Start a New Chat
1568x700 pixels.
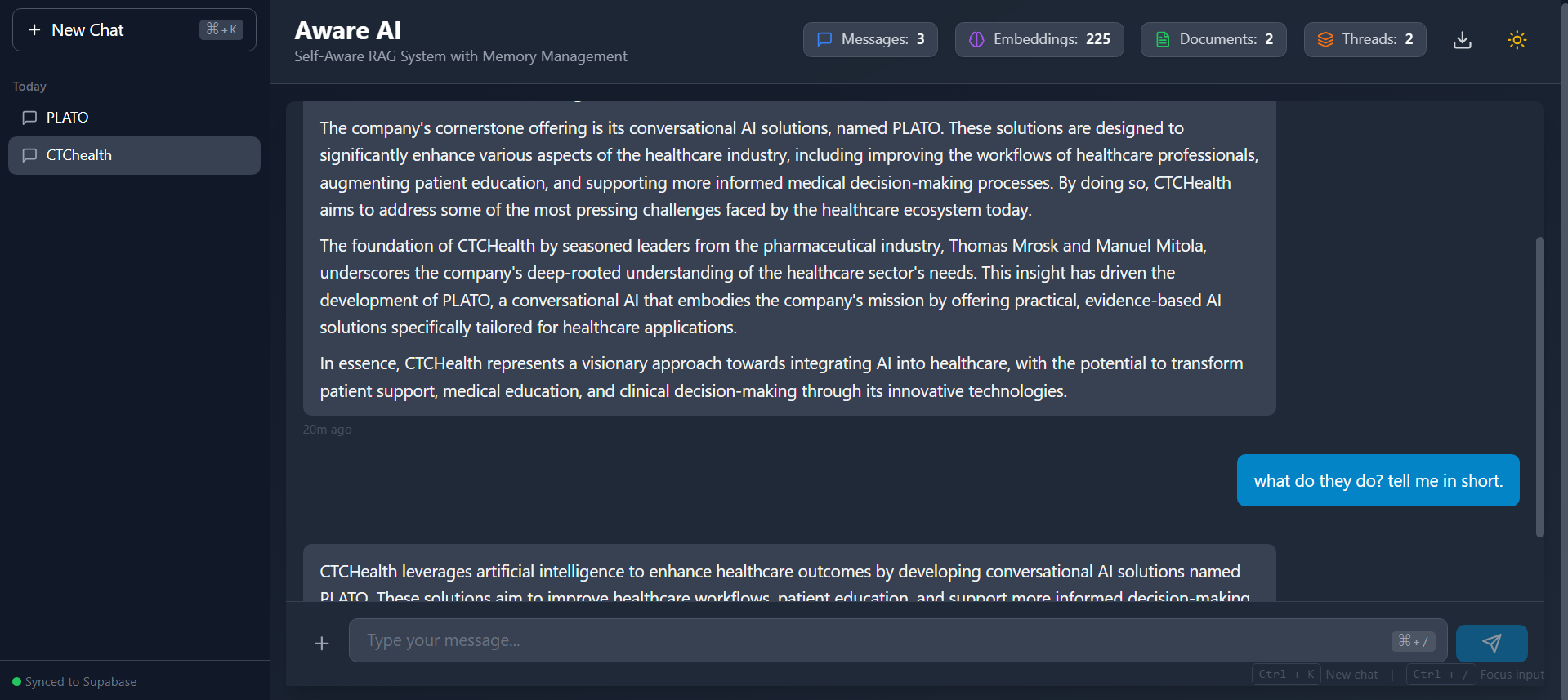point(134,30)
